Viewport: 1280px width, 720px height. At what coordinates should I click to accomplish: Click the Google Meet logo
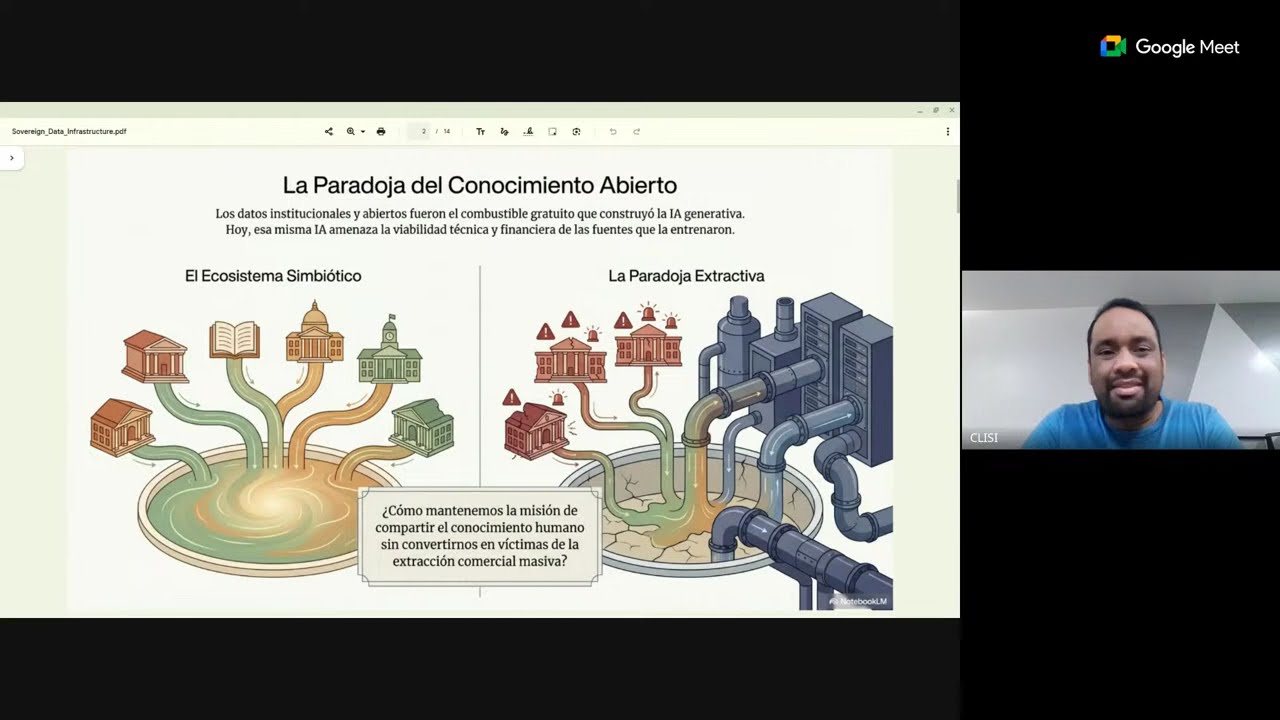pos(1169,47)
